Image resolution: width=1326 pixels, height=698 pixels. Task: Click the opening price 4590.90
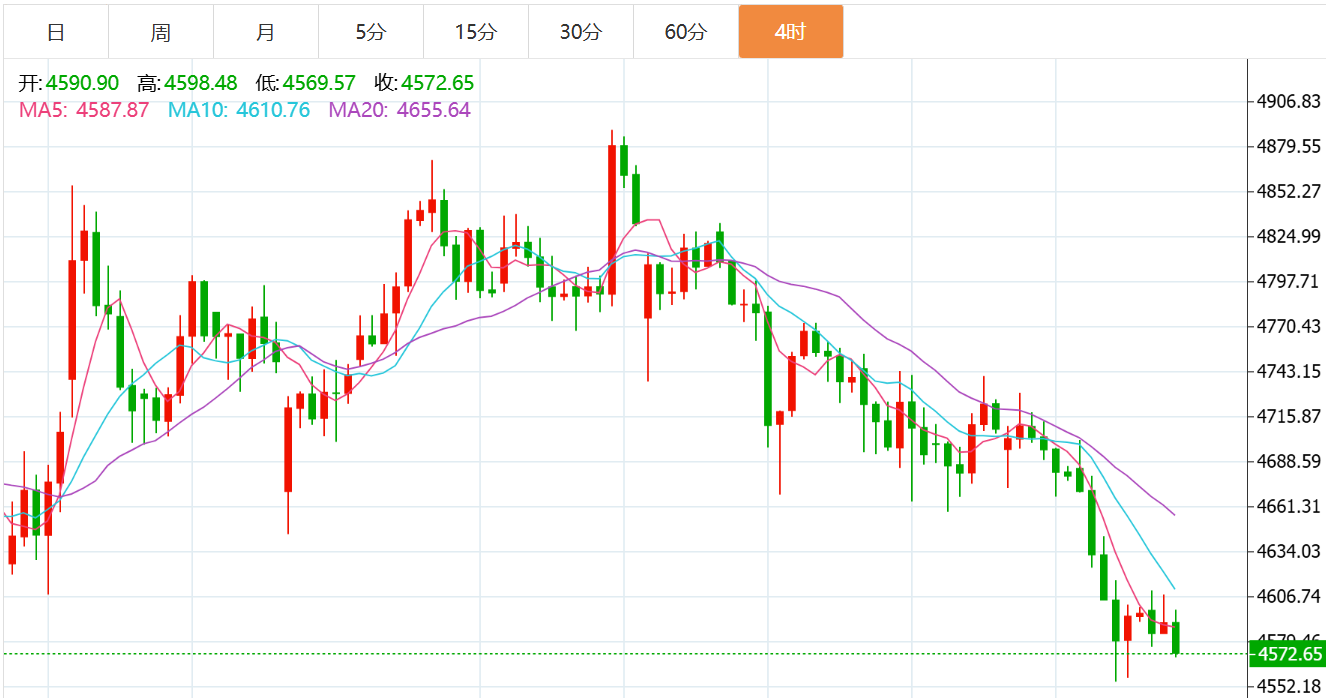(83, 83)
